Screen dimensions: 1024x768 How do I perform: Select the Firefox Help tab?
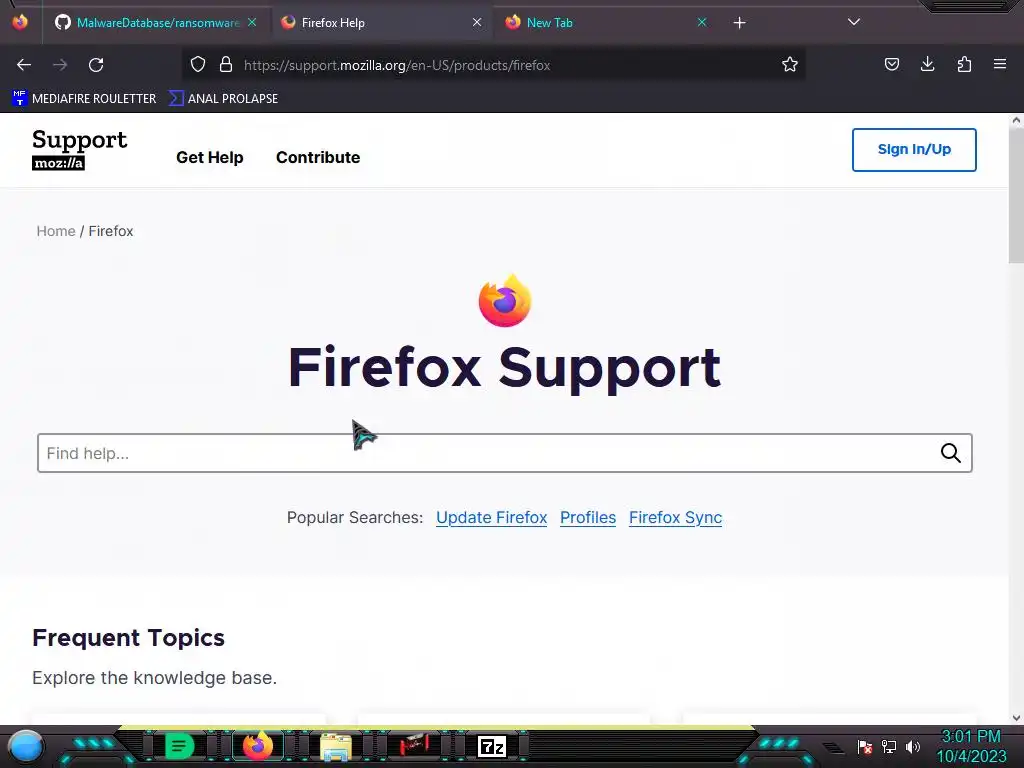[382, 23]
